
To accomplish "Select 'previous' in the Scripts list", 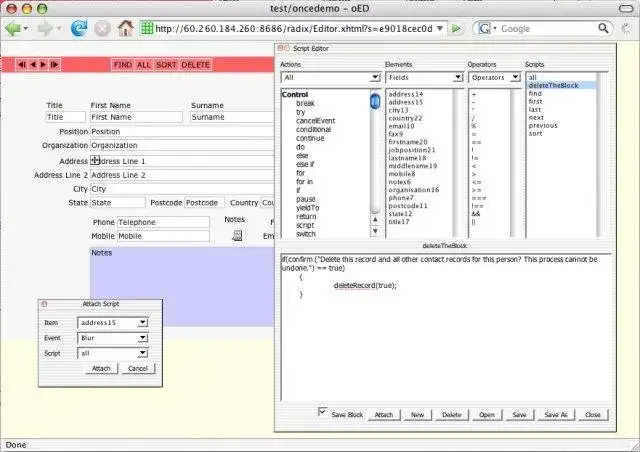I will pos(543,125).
